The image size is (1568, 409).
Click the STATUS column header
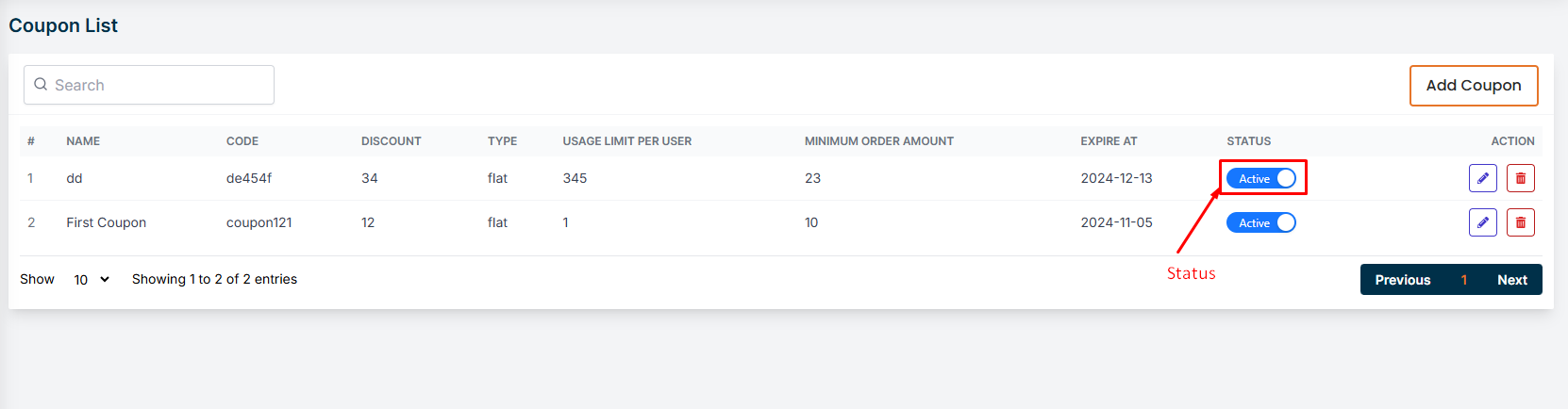pyautogui.click(x=1248, y=141)
